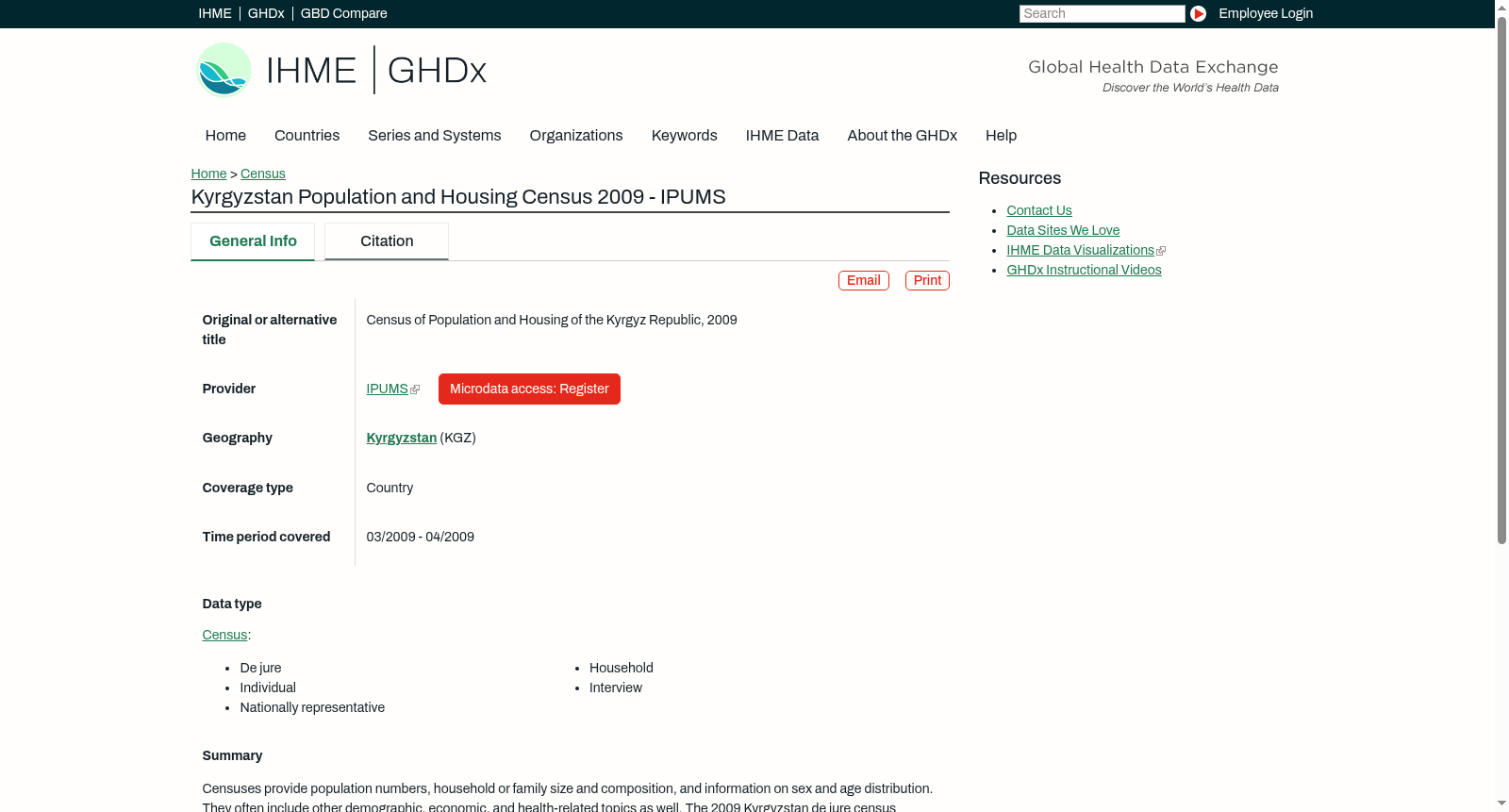Click Microdata access: Register button
The image size is (1509, 812).
click(x=529, y=389)
